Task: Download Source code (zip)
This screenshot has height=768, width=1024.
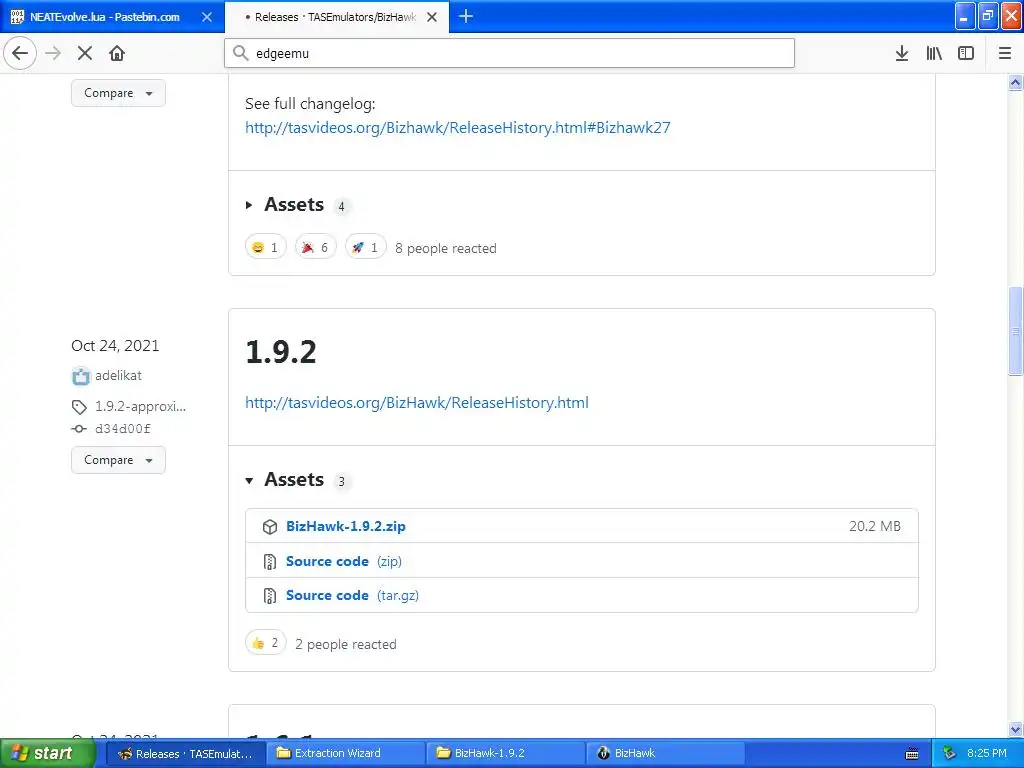Action: 344,561
